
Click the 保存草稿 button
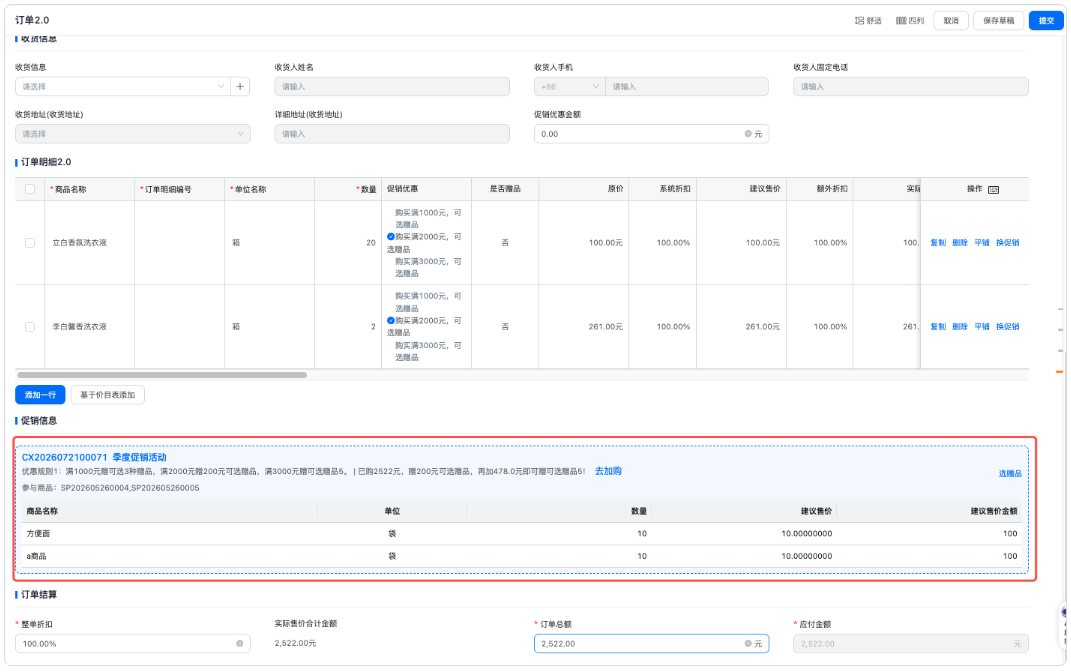tap(999, 20)
